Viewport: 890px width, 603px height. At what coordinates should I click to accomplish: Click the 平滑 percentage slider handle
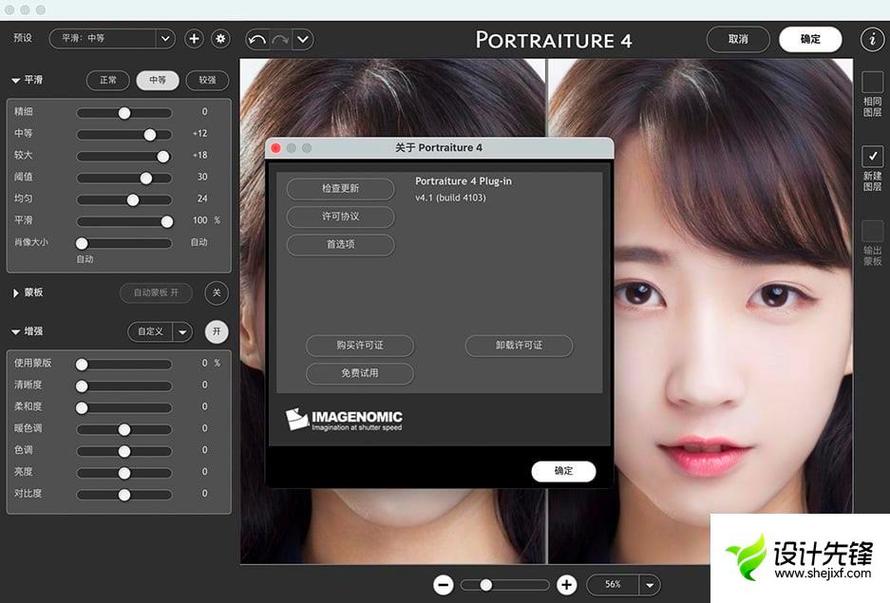click(x=167, y=221)
